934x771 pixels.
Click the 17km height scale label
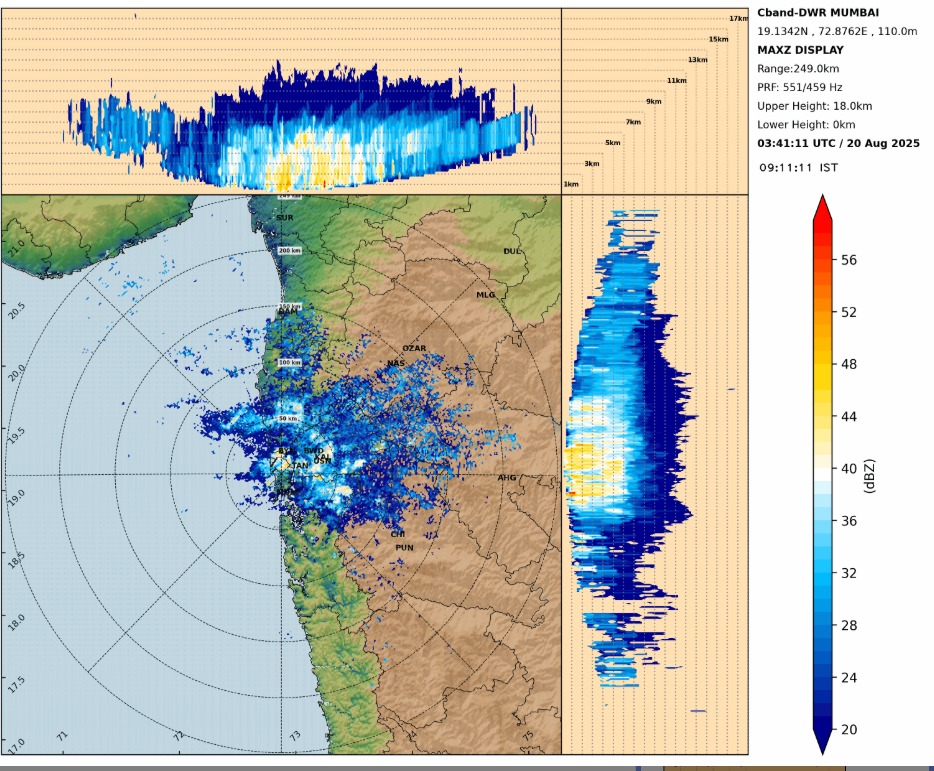coord(738,18)
